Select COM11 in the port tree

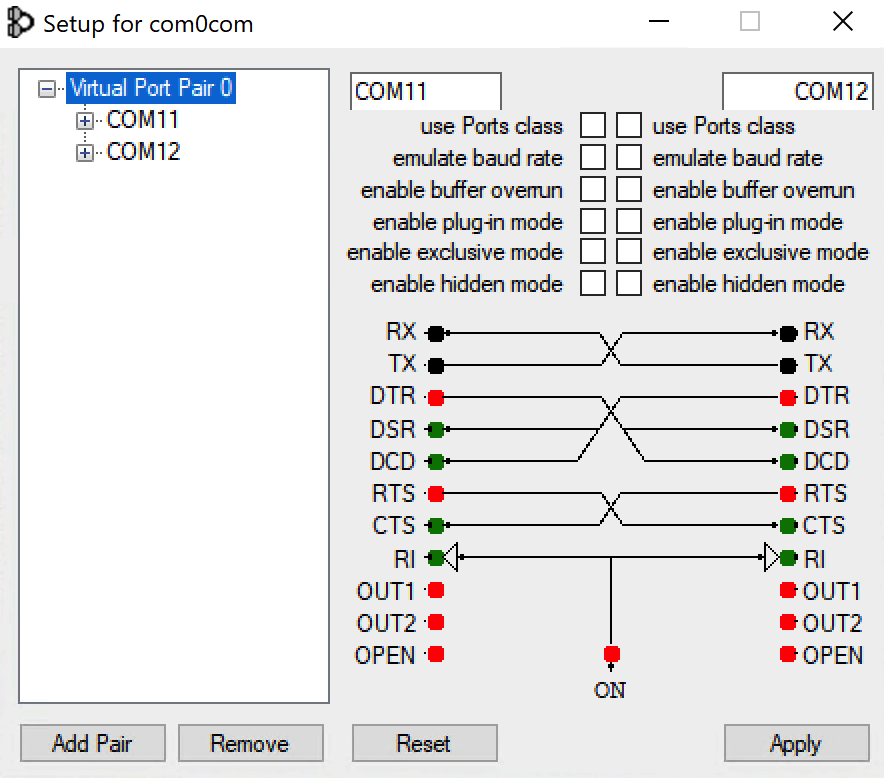click(x=143, y=120)
